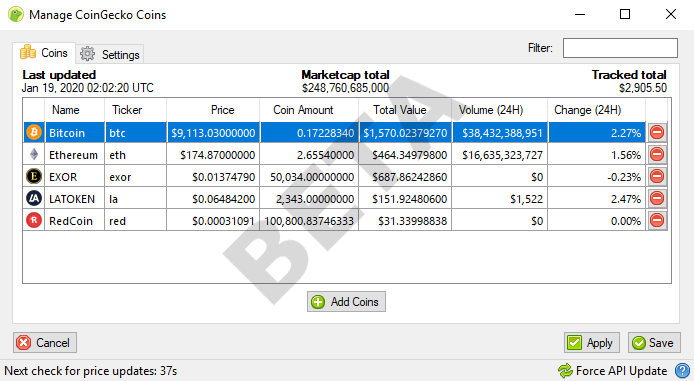Open the help question mark icon

tap(682, 371)
